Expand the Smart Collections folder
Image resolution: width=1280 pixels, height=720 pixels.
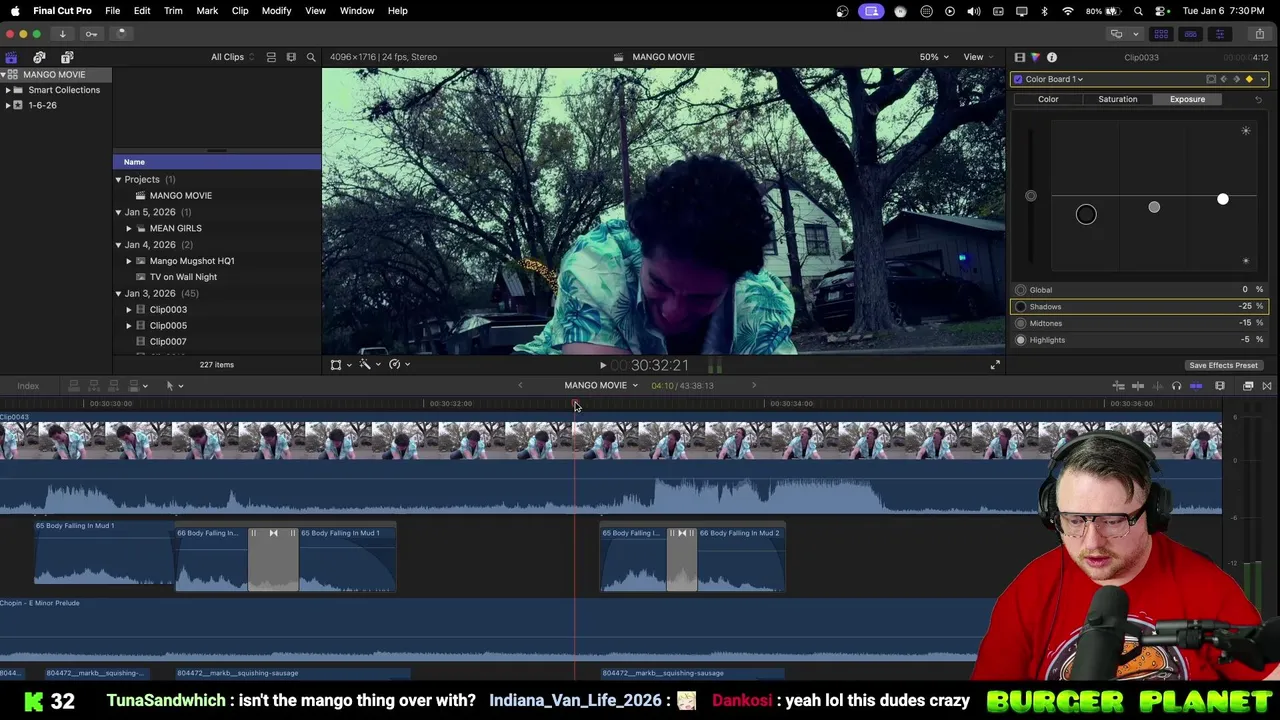coord(8,90)
